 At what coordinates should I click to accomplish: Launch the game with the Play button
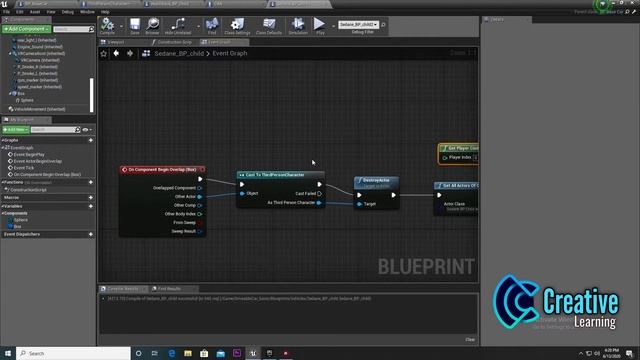coord(320,26)
